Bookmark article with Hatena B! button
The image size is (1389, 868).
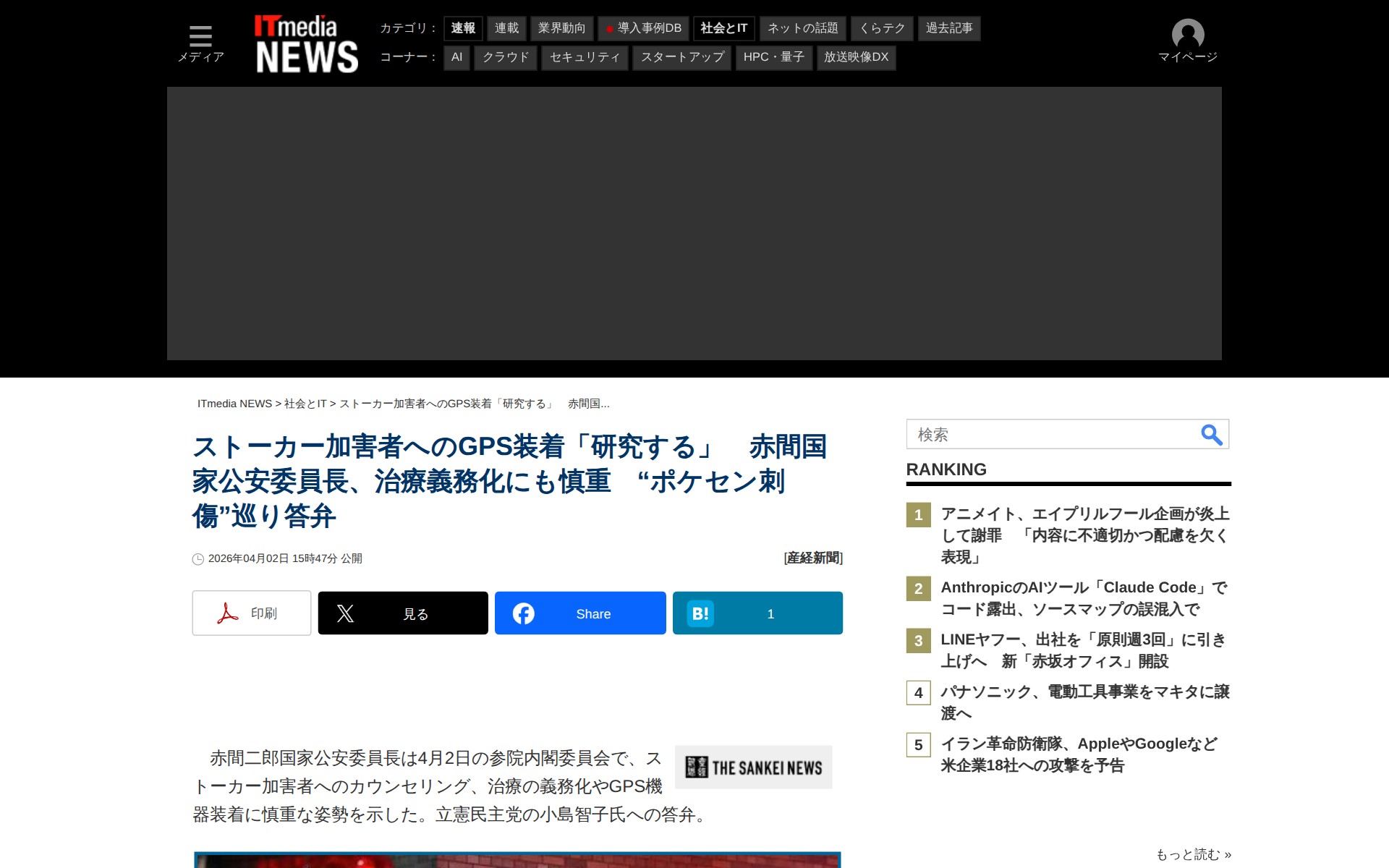point(757,613)
